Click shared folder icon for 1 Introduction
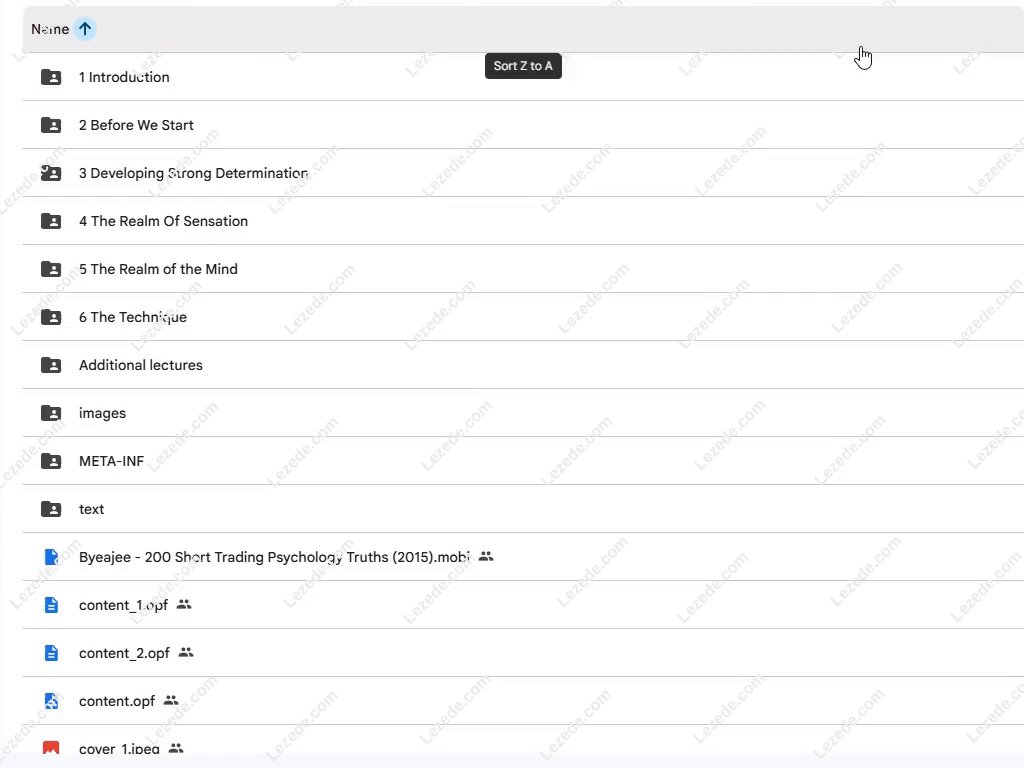 coord(51,77)
